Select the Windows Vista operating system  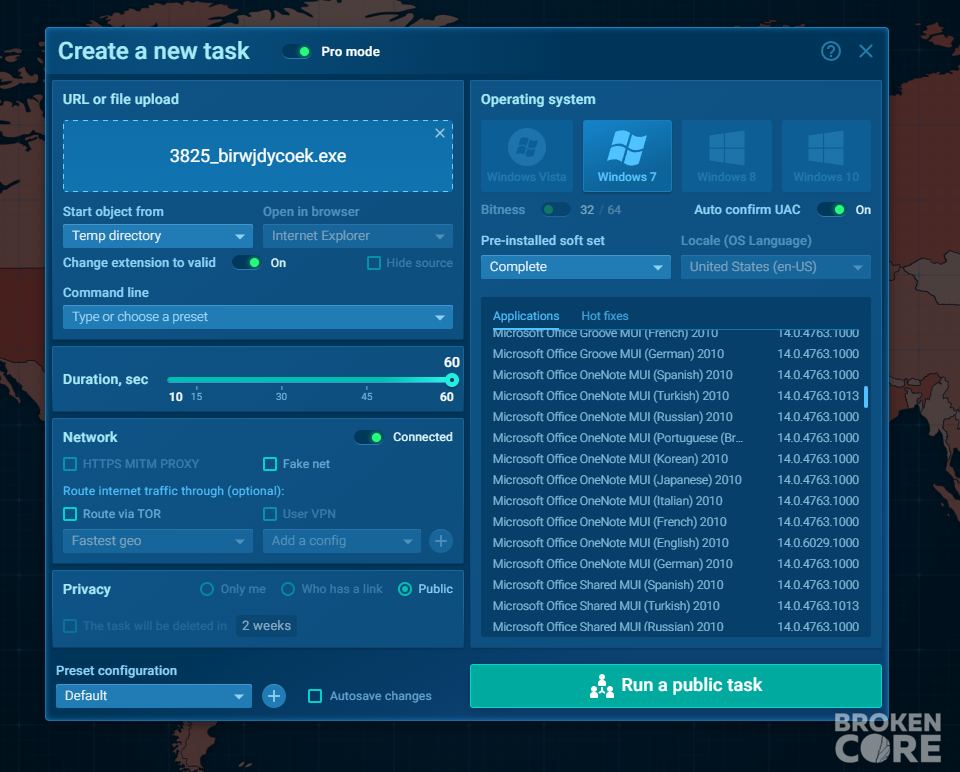[x=527, y=156]
